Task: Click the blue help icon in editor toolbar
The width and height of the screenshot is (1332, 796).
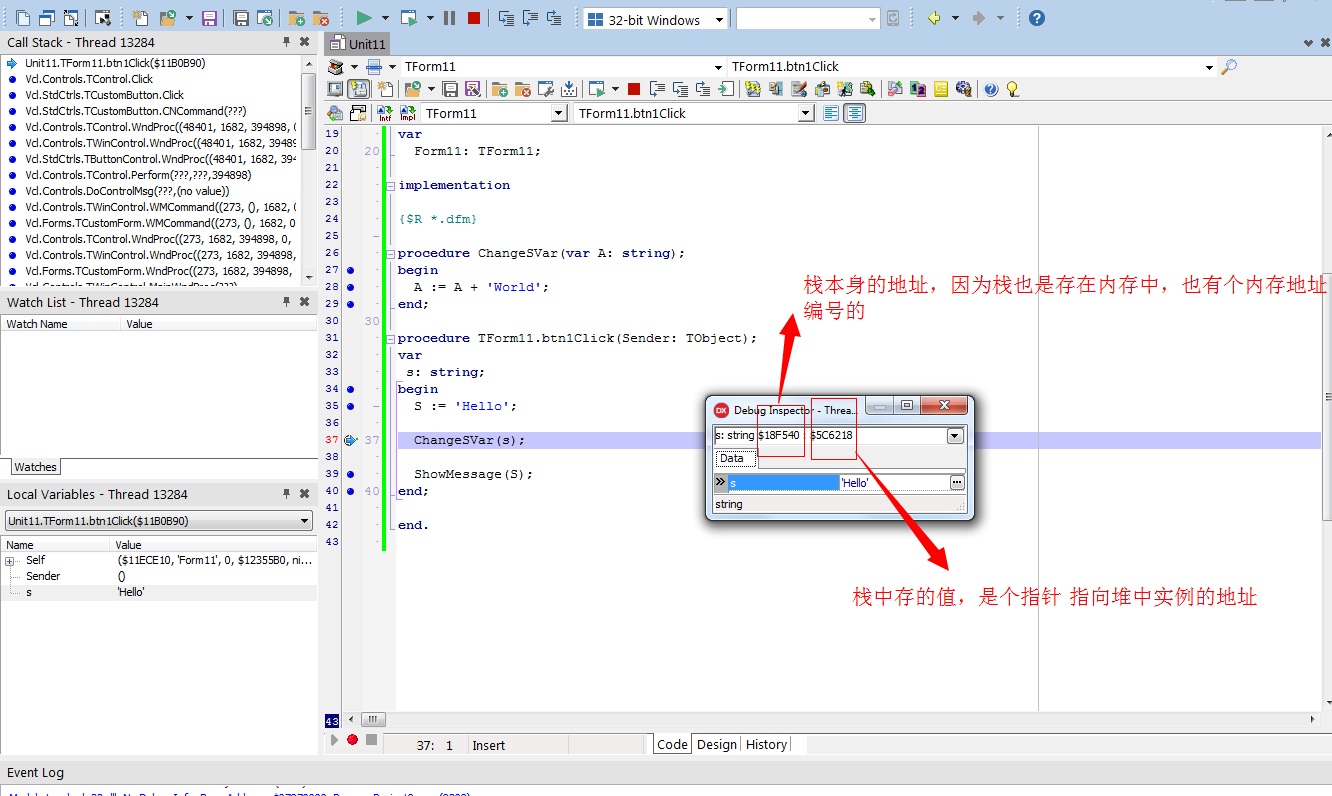Action: pyautogui.click(x=991, y=89)
